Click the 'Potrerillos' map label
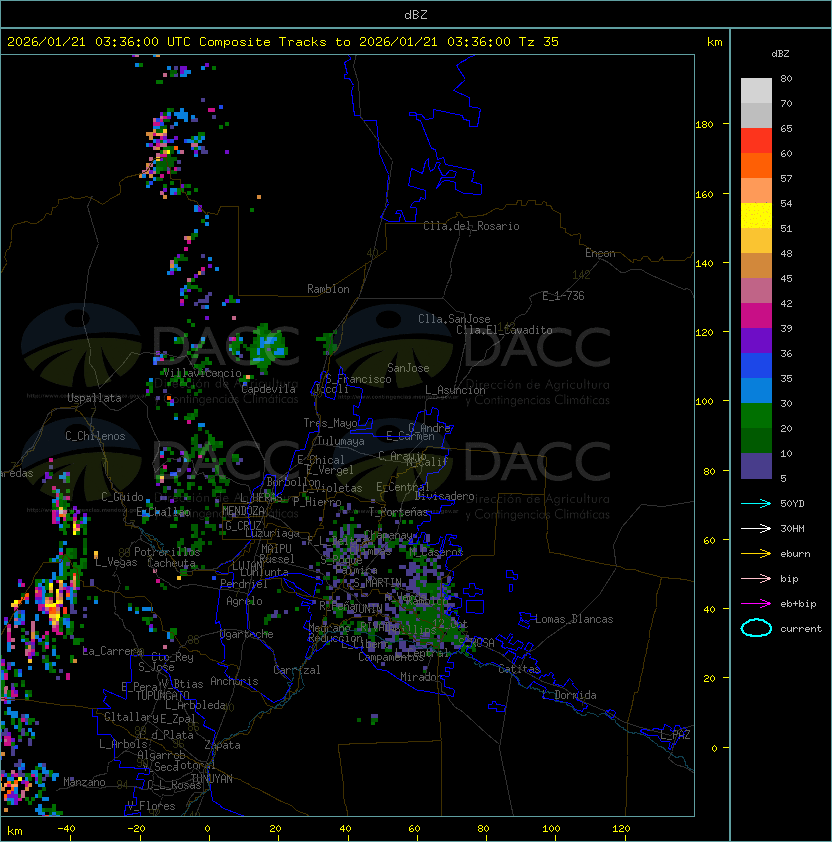This screenshot has width=832, height=842. coord(167,551)
